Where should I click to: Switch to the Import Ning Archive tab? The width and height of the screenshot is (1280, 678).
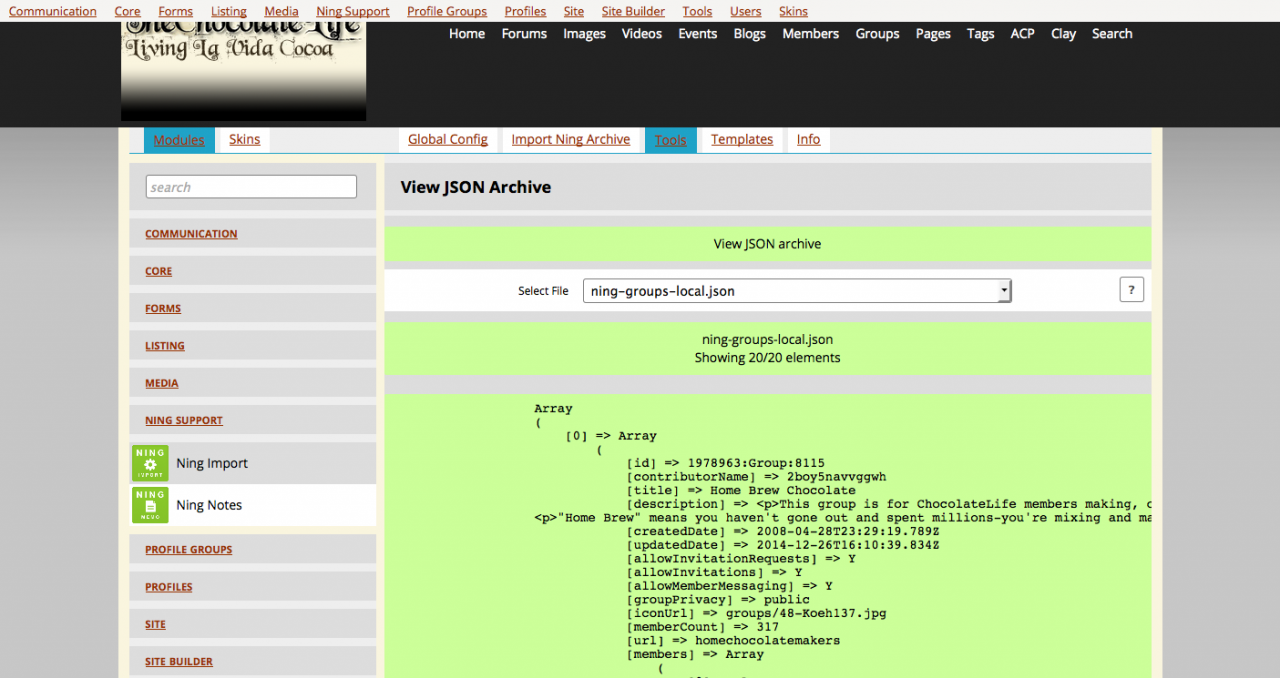point(570,140)
